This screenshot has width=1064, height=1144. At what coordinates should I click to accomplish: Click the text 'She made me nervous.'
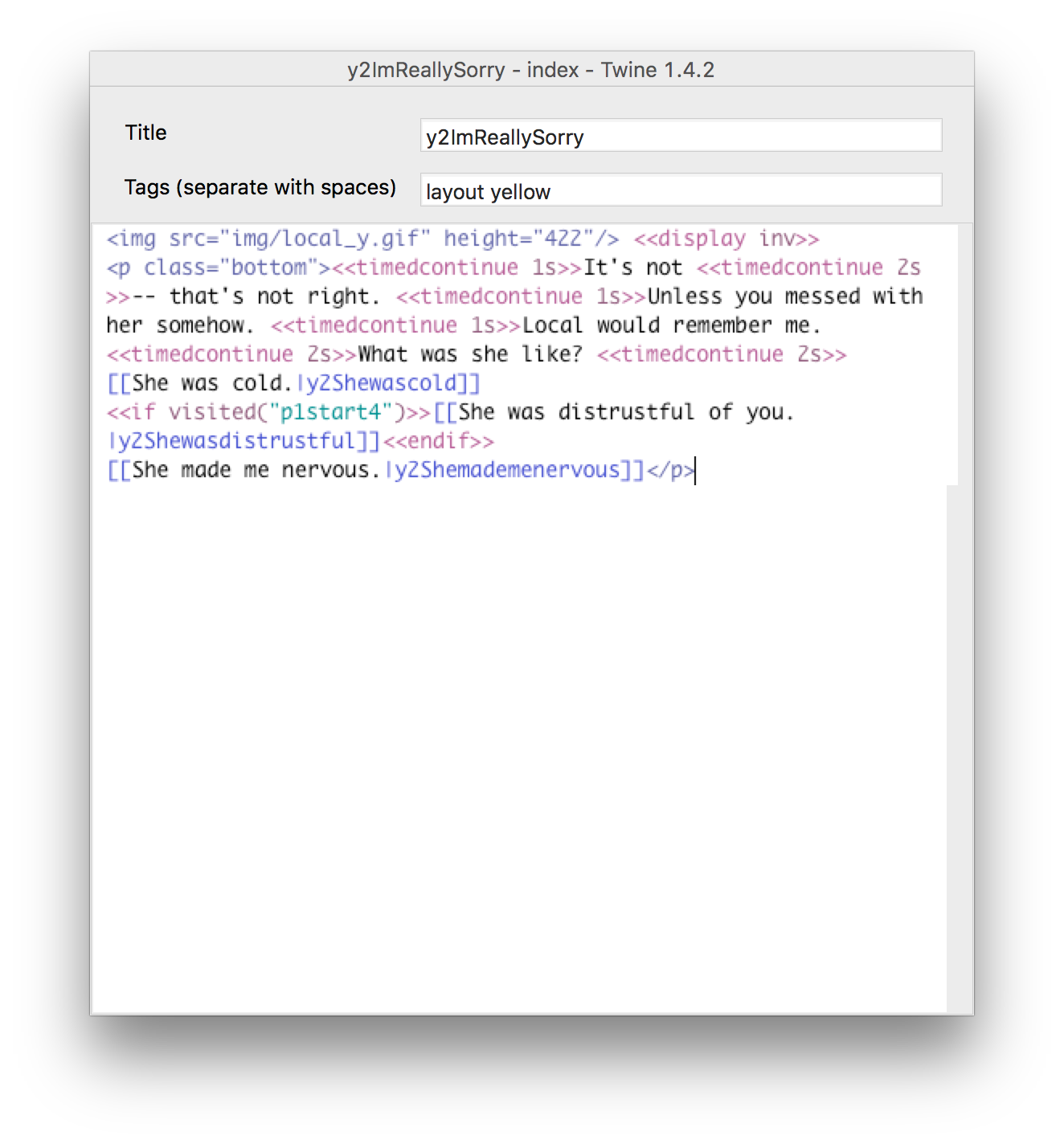(256, 470)
